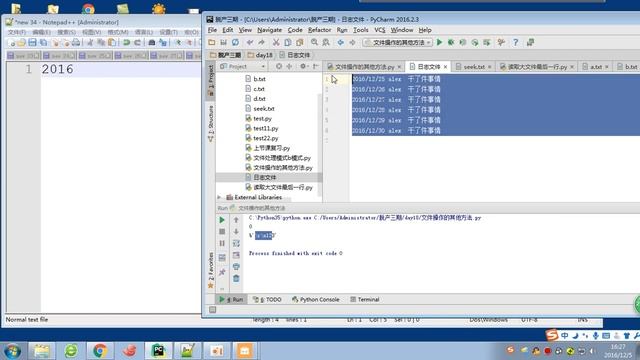Open the Navigate menu in PyCharm

point(269,30)
